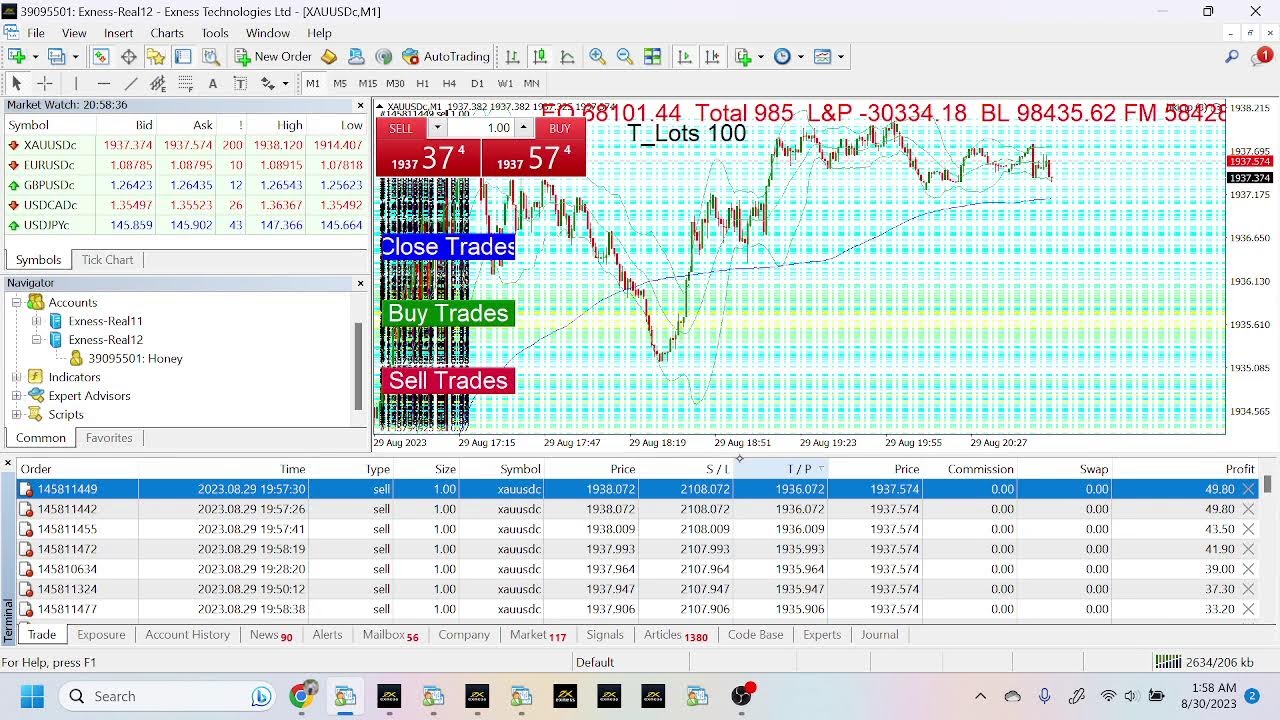Image resolution: width=1280 pixels, height=720 pixels.
Task: Open the chat notification bubble icon
Action: pyautogui.click(x=1261, y=57)
